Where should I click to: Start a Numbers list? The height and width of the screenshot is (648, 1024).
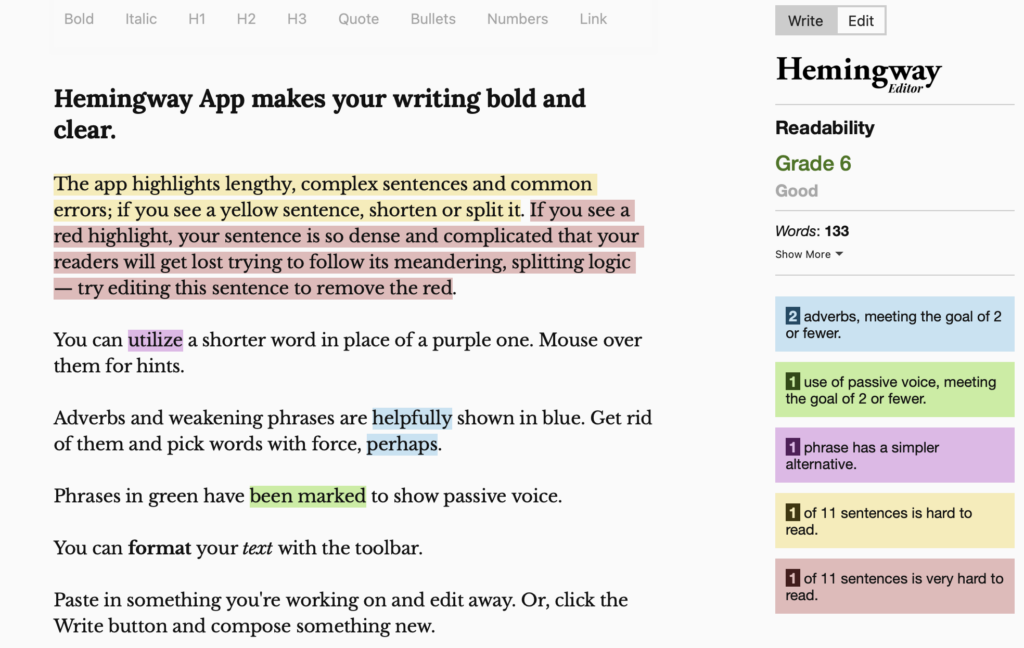click(517, 19)
